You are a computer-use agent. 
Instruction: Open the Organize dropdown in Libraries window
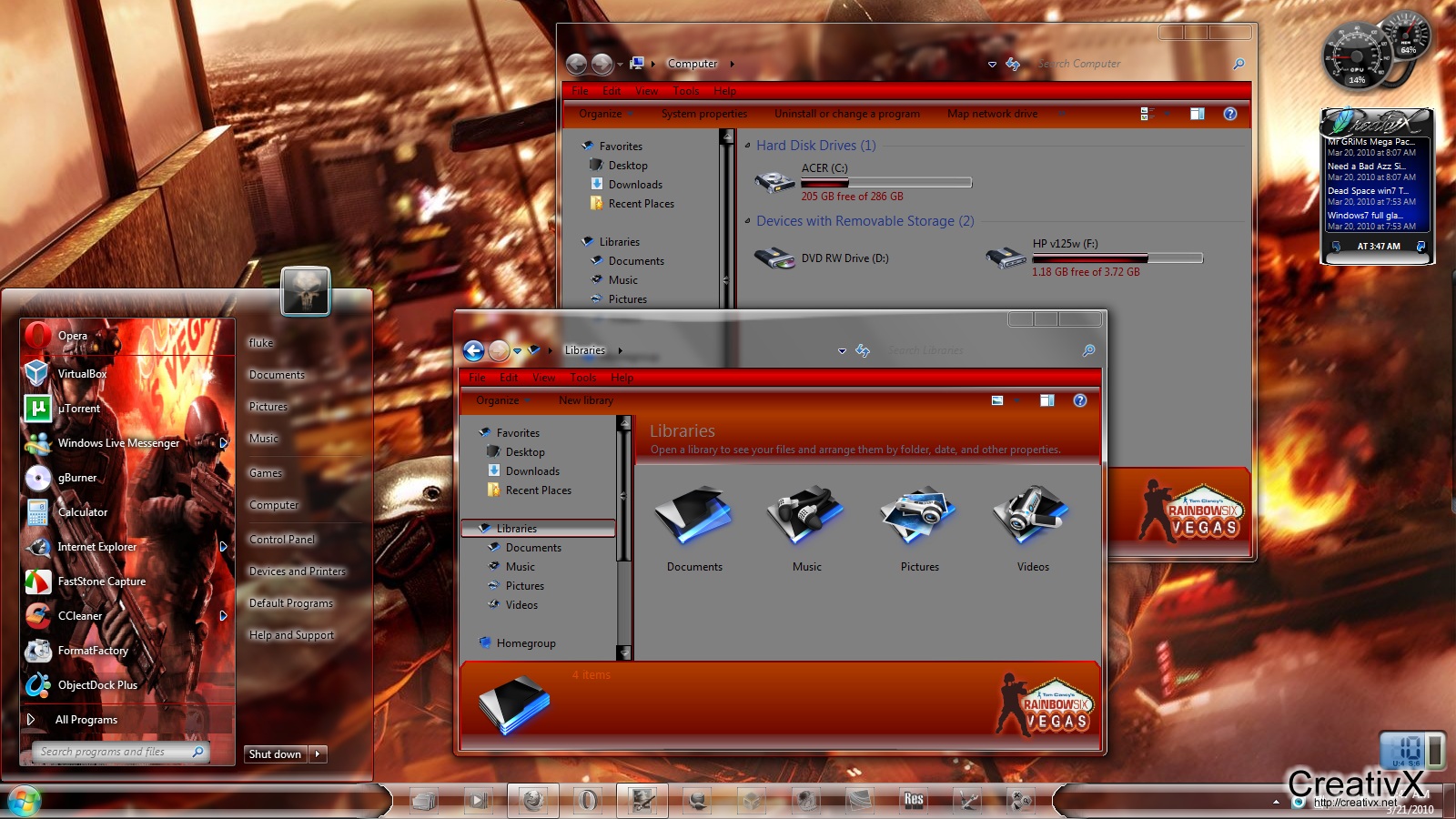click(500, 399)
